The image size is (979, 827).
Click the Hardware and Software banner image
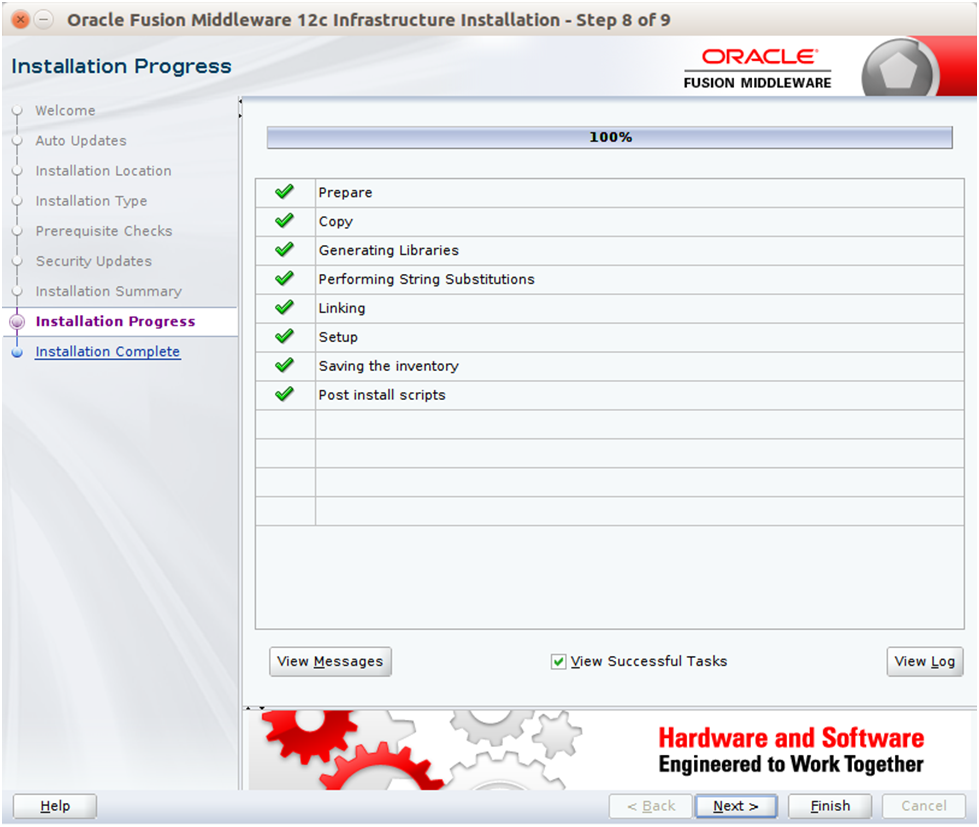click(x=612, y=751)
